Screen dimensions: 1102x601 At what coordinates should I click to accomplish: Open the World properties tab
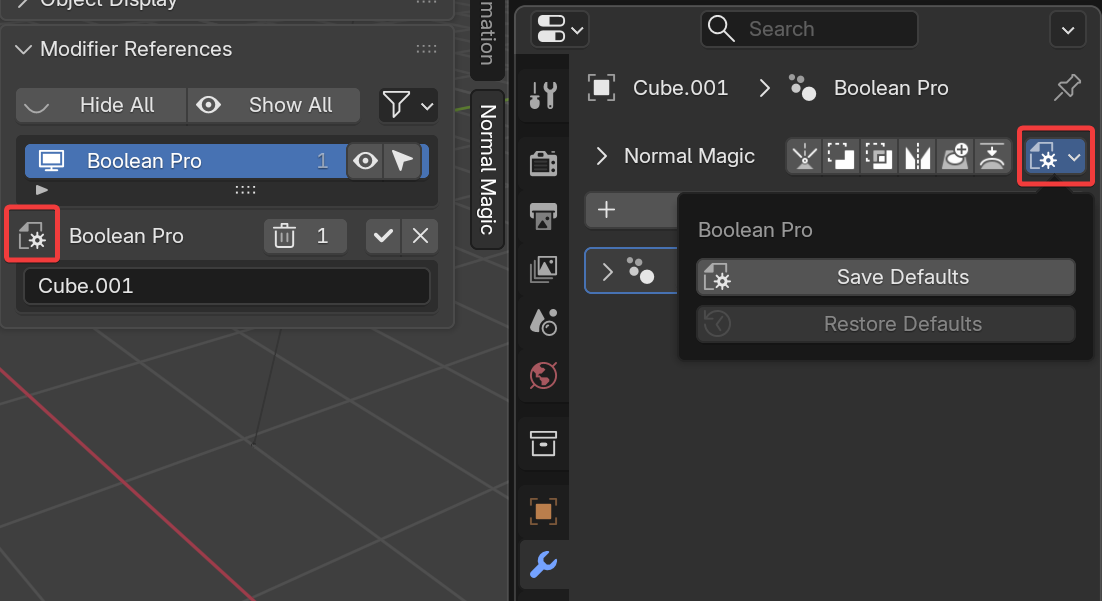tap(543, 375)
